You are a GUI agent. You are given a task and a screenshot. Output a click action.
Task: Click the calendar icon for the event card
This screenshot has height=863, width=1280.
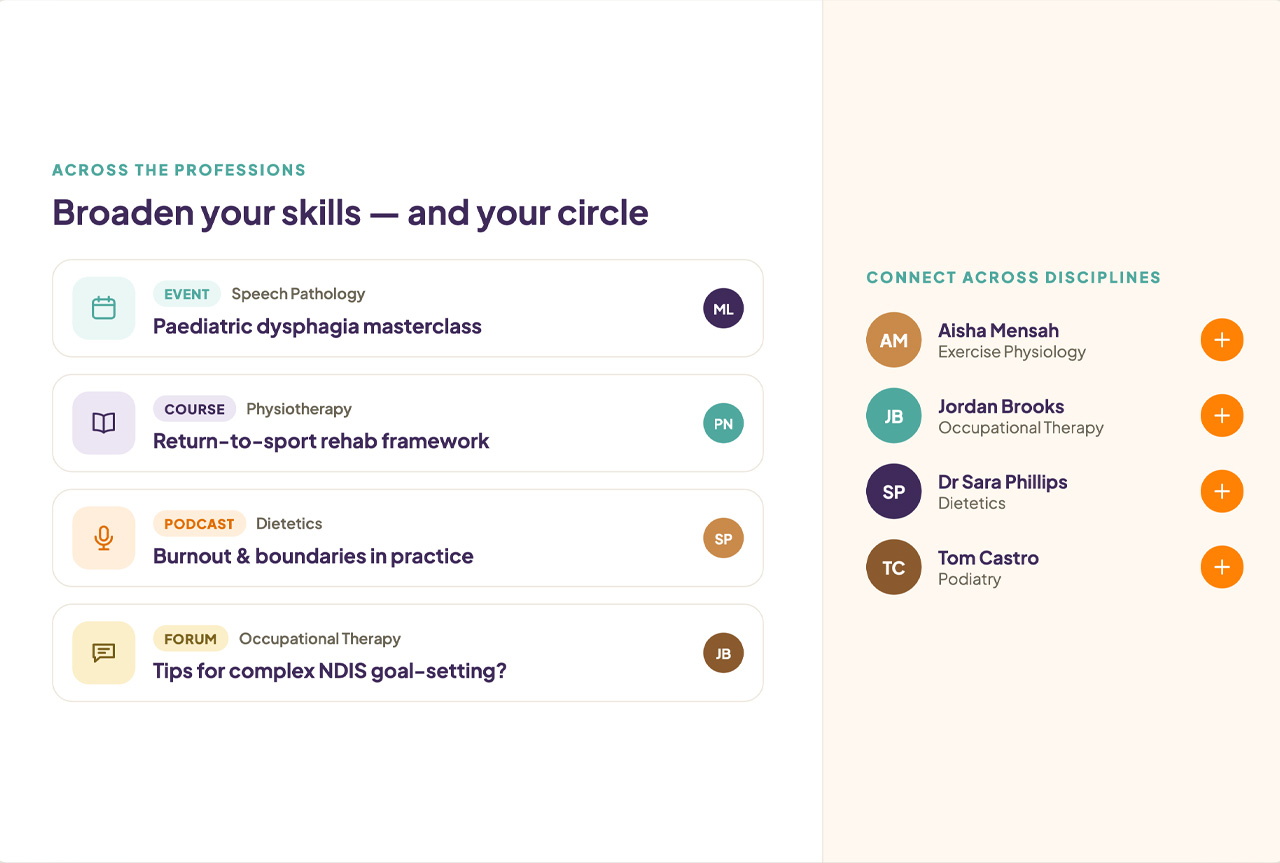click(104, 308)
